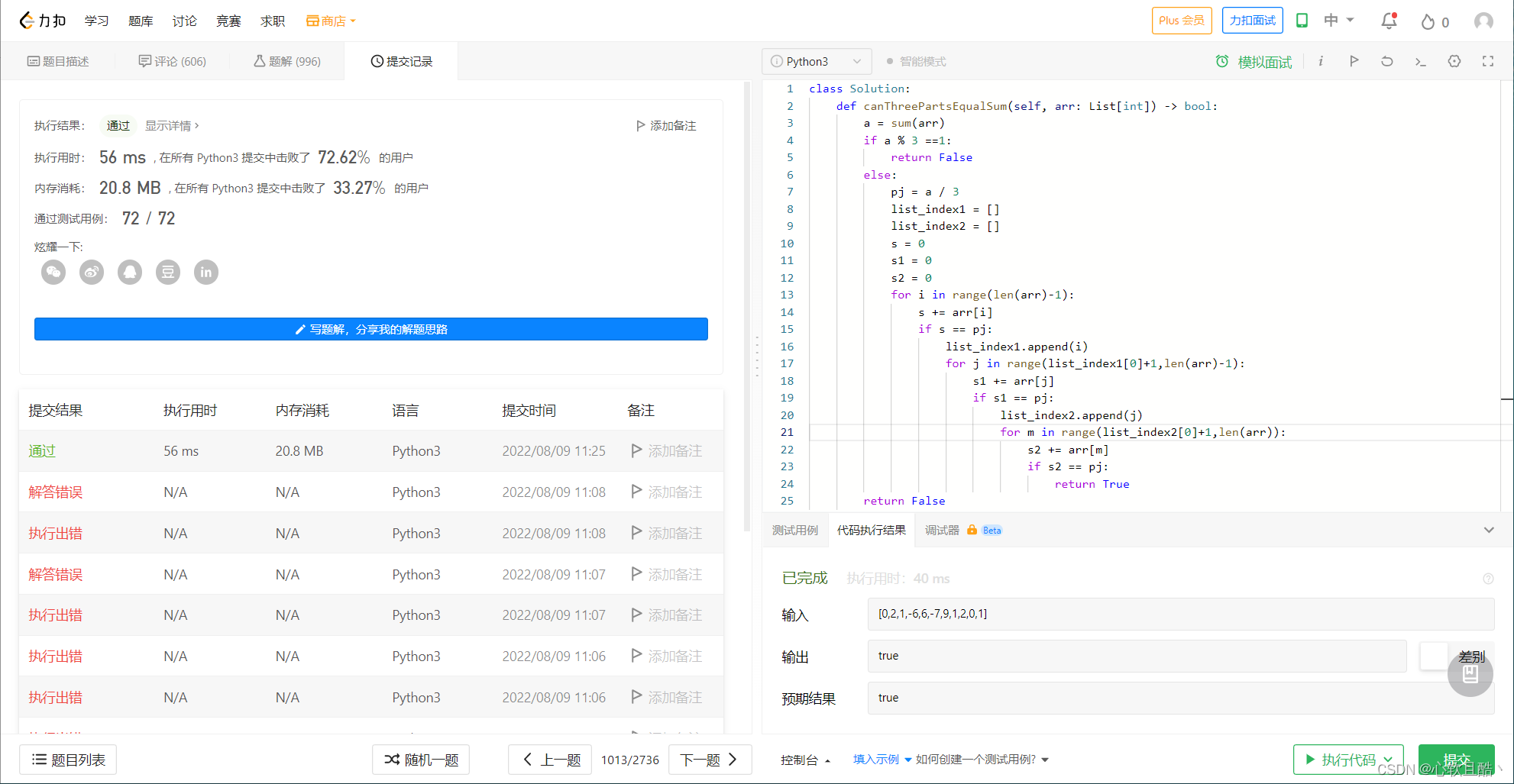
Task: Toggle the 差别 diff switch
Action: click(1435, 657)
